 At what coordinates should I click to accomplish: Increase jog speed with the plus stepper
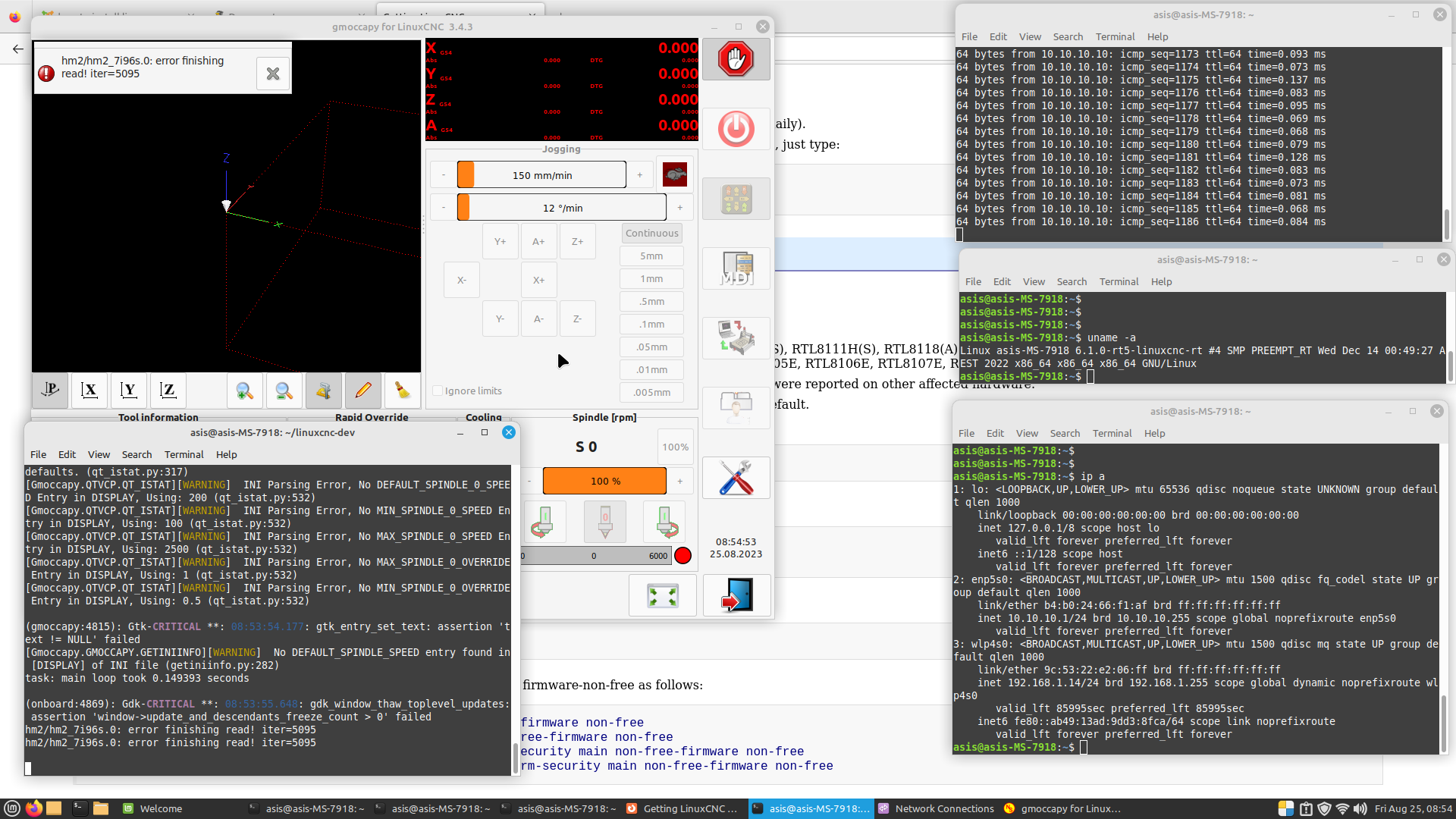640,175
